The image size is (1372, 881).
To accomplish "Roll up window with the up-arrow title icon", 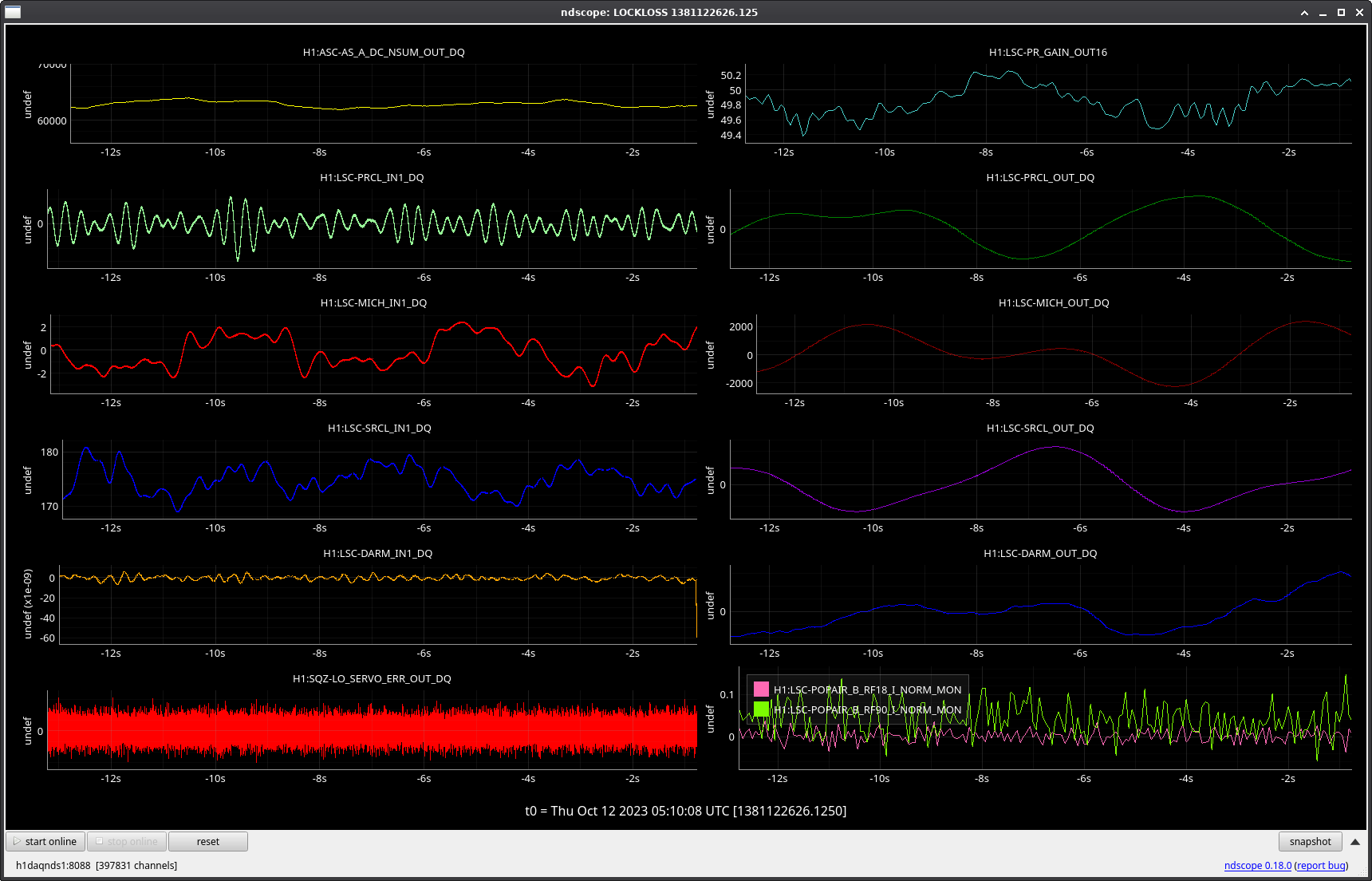I will click(x=1305, y=12).
